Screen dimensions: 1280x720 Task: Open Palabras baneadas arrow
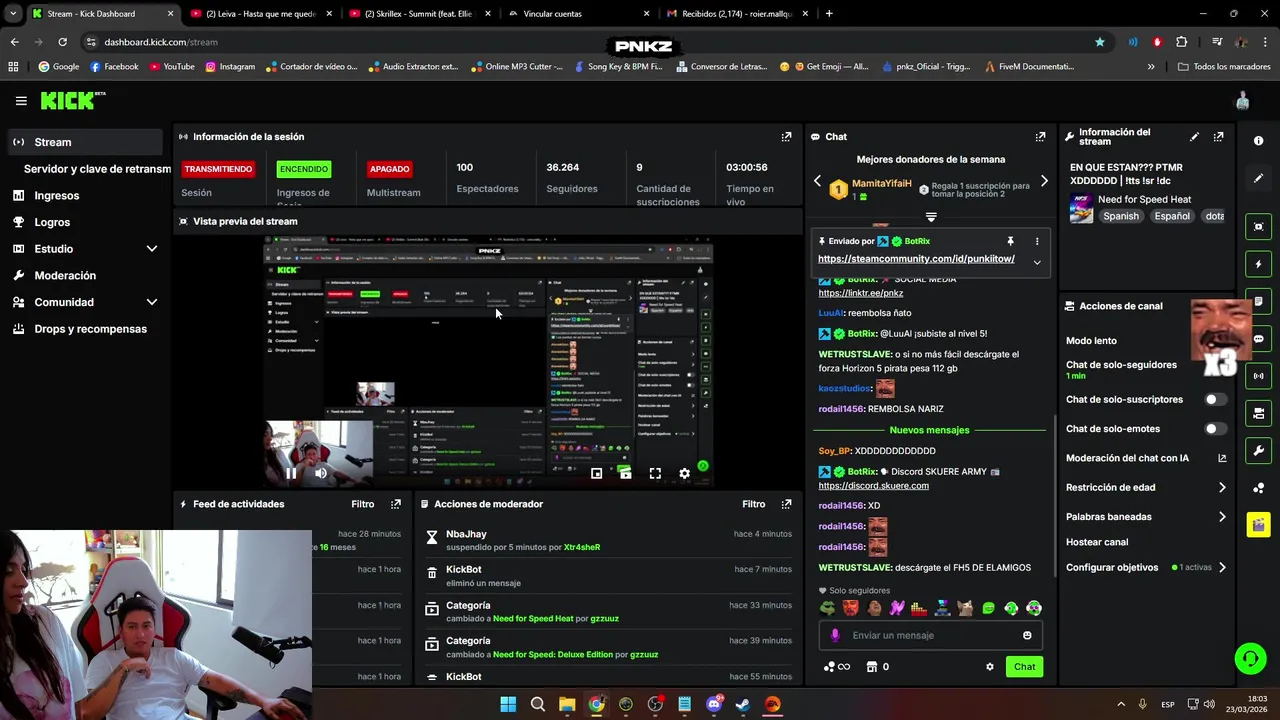pyautogui.click(x=1222, y=517)
